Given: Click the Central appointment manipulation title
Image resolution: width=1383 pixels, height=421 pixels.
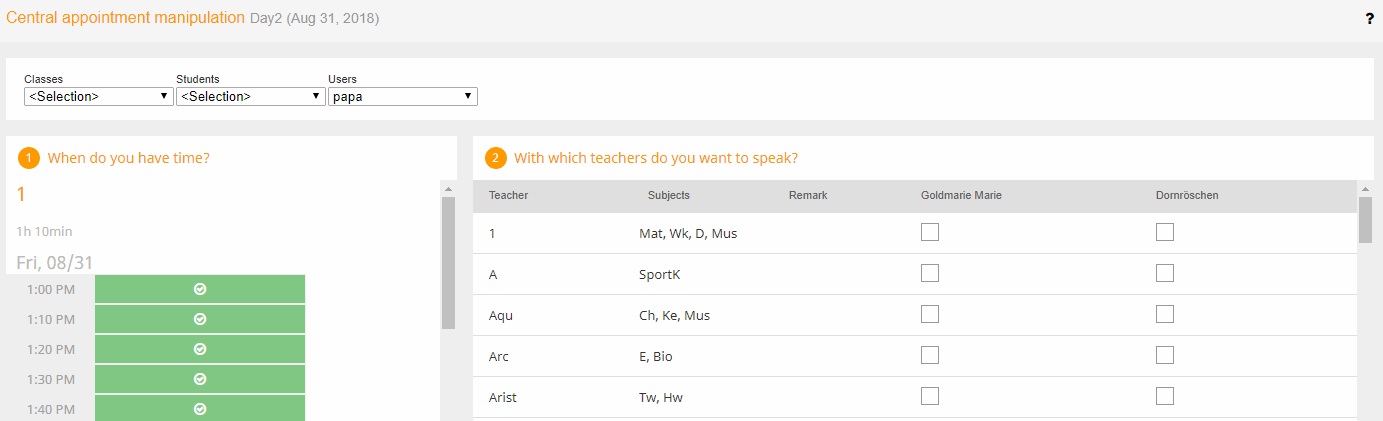Looking at the screenshot, I should point(125,18).
